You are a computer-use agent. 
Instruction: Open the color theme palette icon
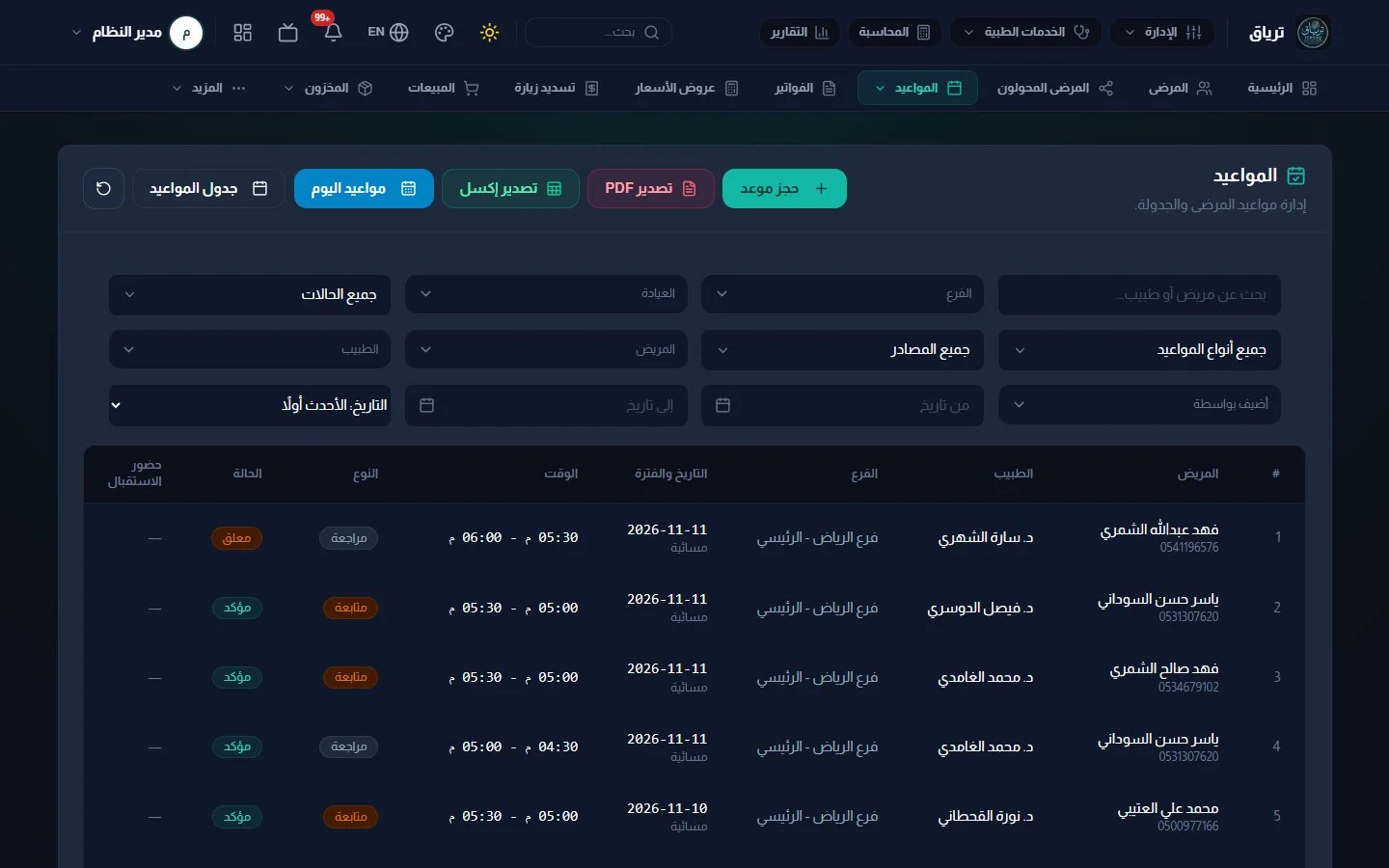click(444, 33)
